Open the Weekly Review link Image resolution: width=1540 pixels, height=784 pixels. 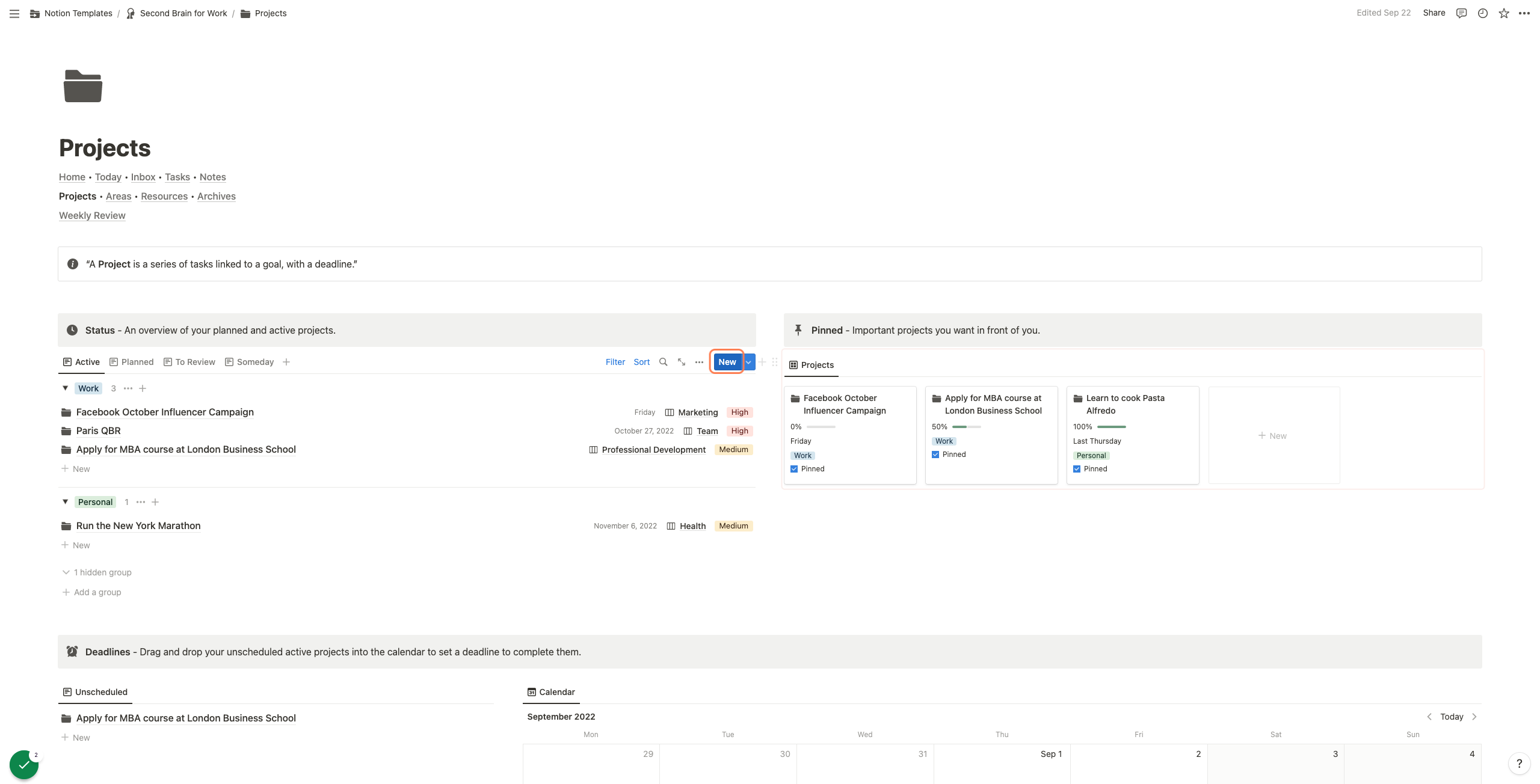tap(92, 215)
